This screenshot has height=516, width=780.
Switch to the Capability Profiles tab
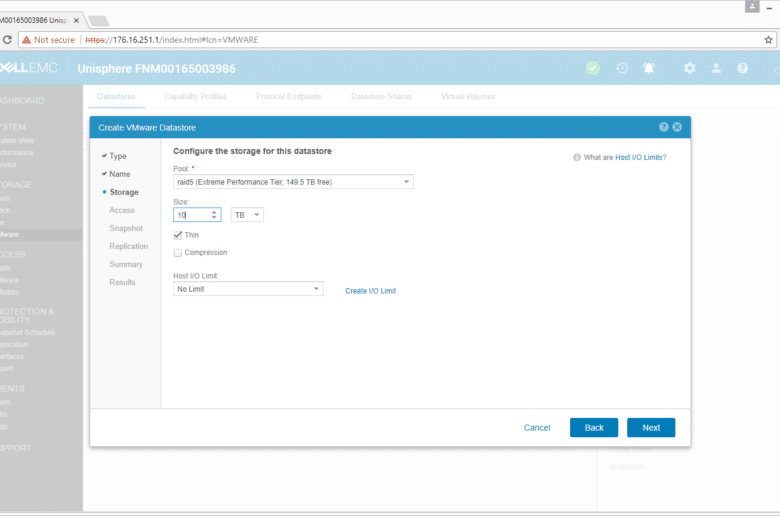click(195, 97)
